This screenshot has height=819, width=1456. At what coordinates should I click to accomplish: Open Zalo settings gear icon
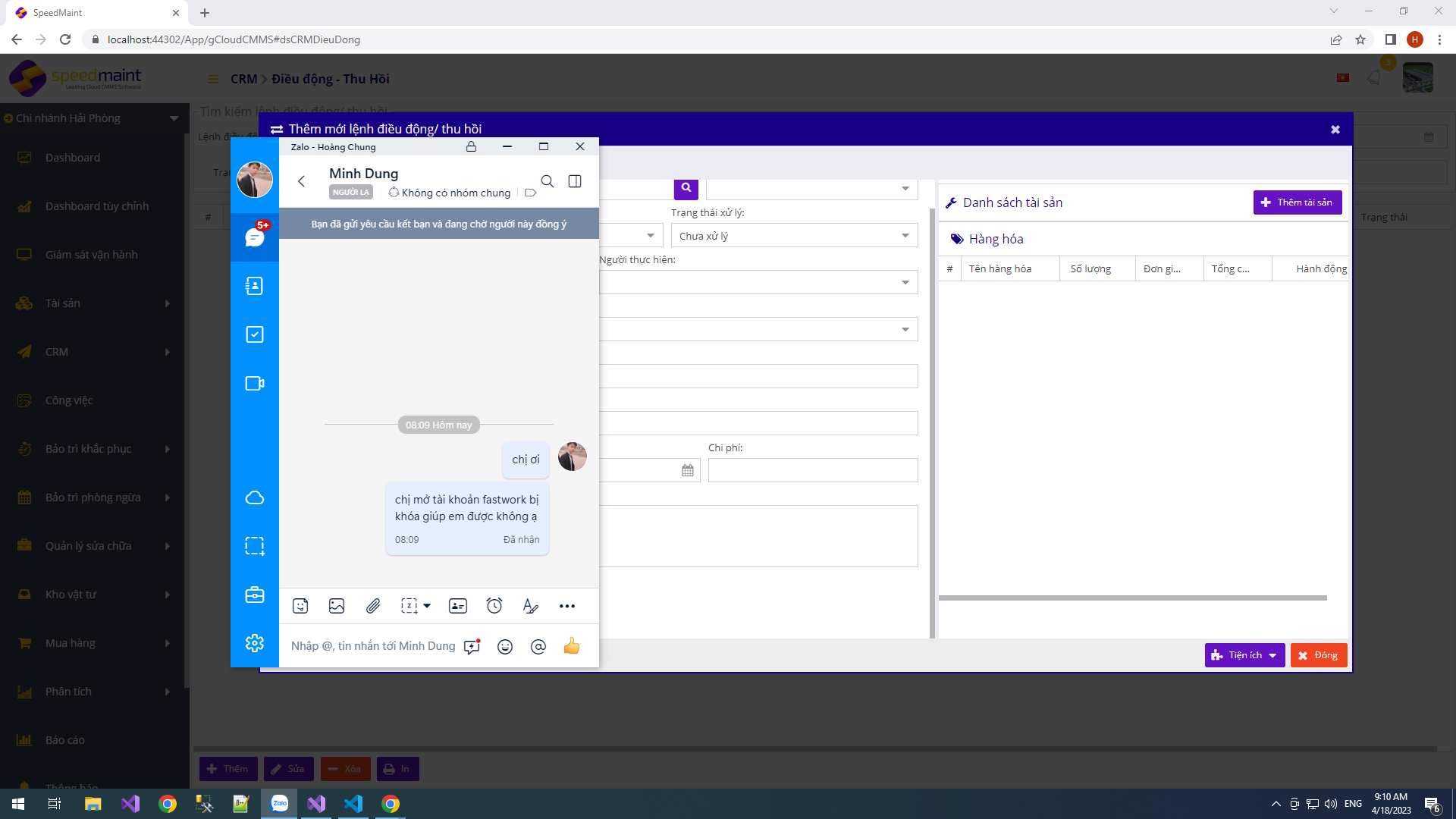point(255,643)
